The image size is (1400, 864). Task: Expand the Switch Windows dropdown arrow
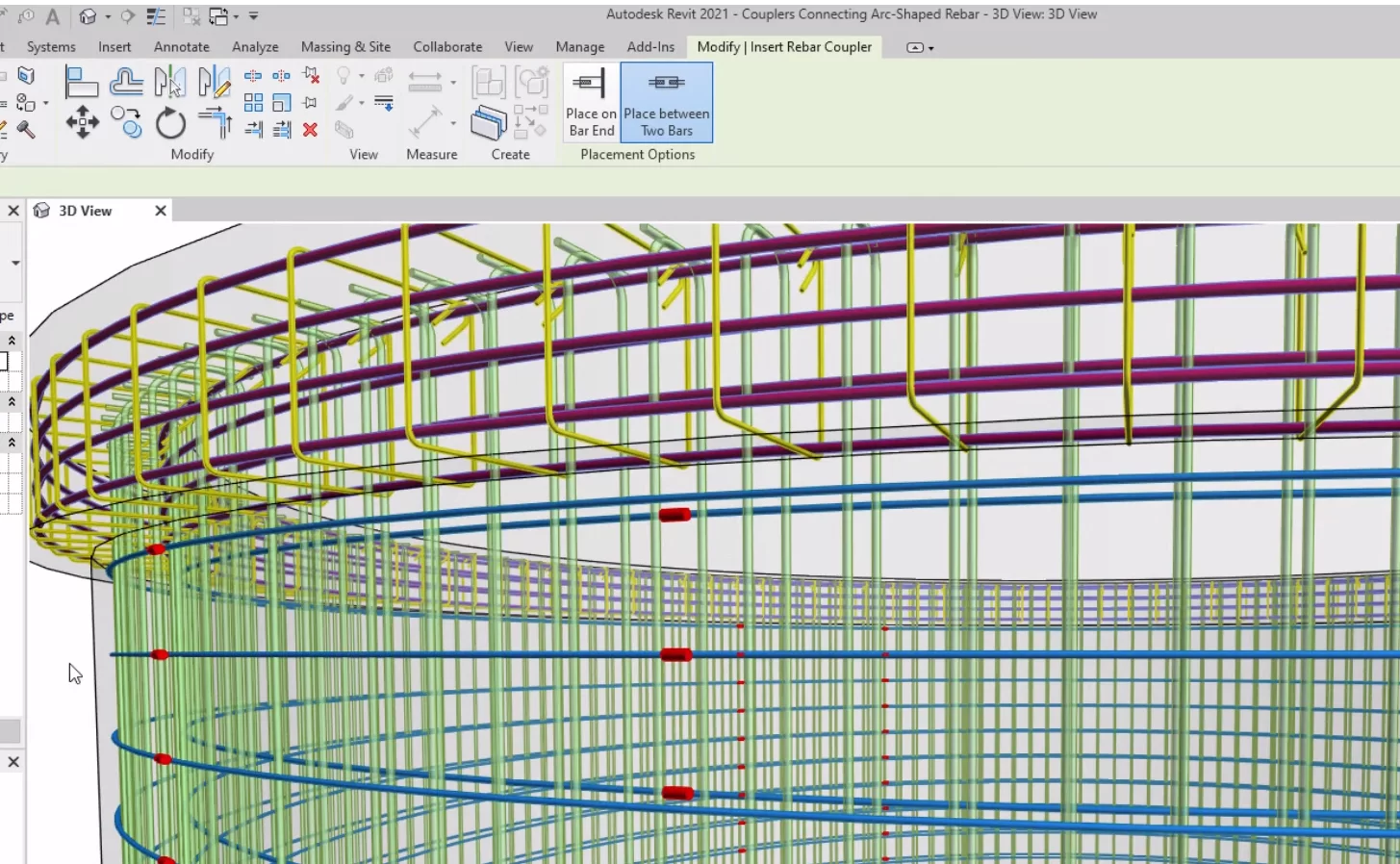pyautogui.click(x=236, y=17)
